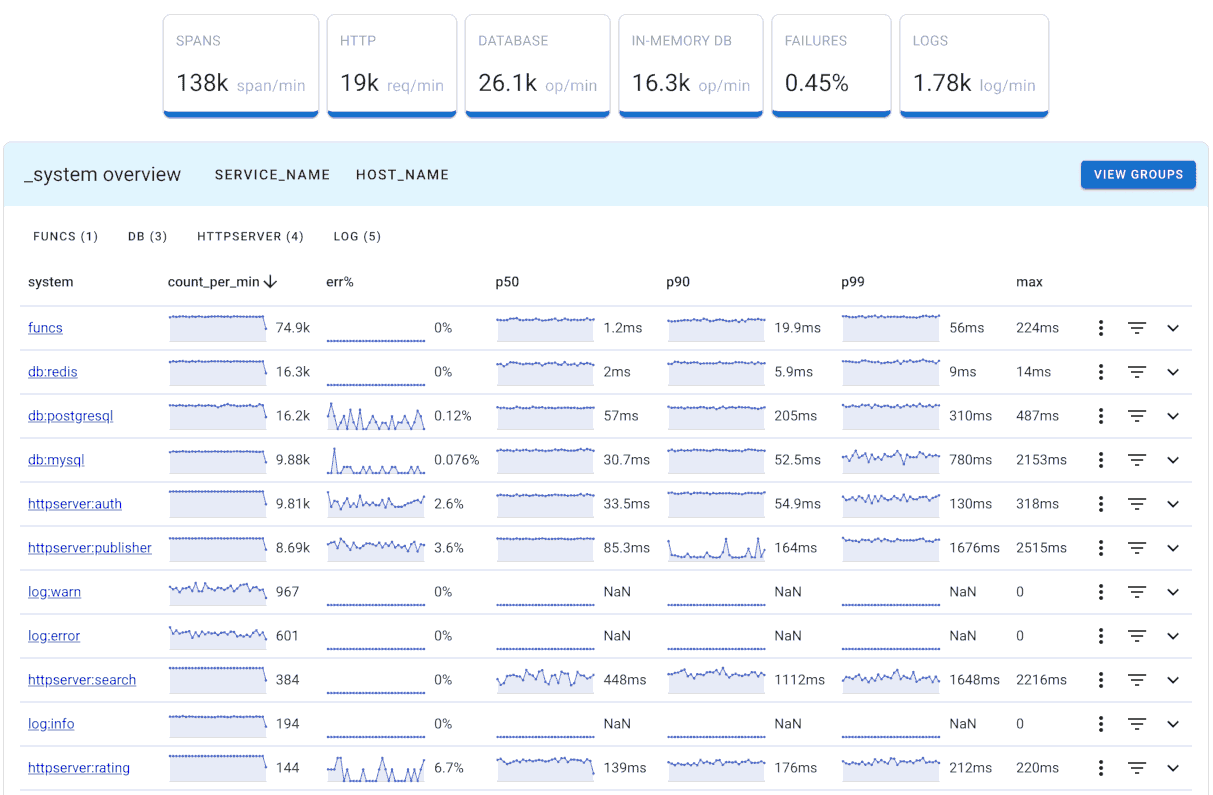Open the three-dot menu for db:redis row
The width and height of the screenshot is (1213, 795).
click(1100, 372)
